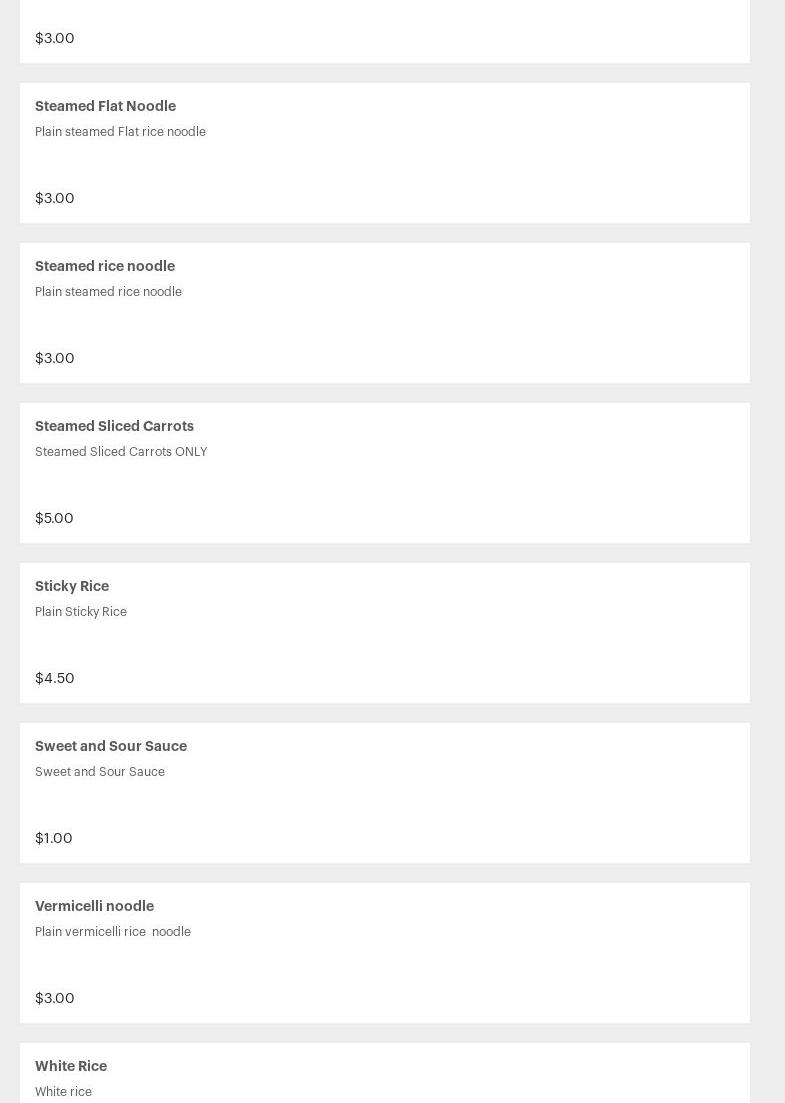Click the topmost $3.00 price card
Image resolution: width=785 pixels, height=1103 pixels.
click(x=385, y=32)
